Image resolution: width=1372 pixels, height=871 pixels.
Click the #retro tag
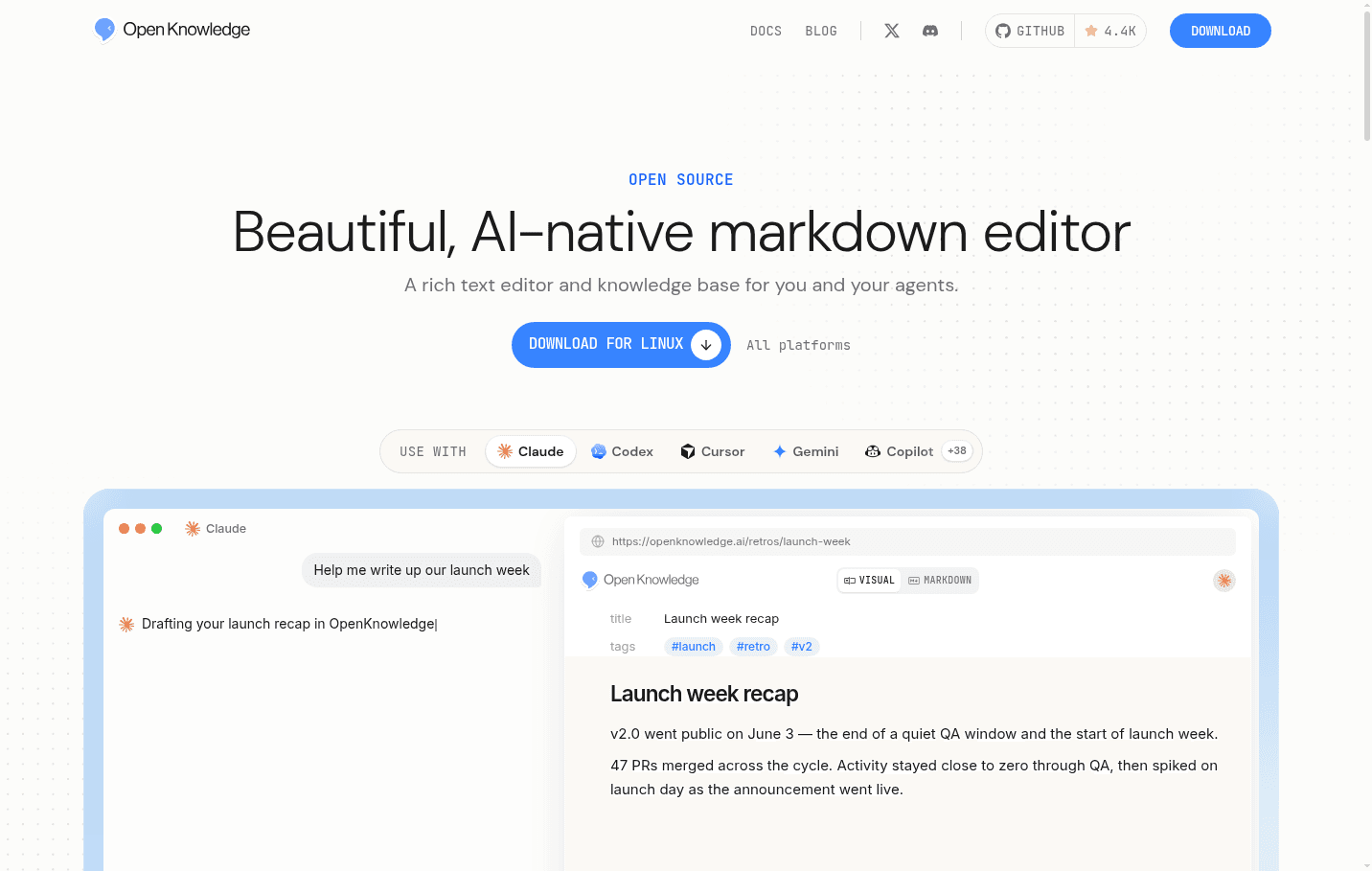point(753,647)
